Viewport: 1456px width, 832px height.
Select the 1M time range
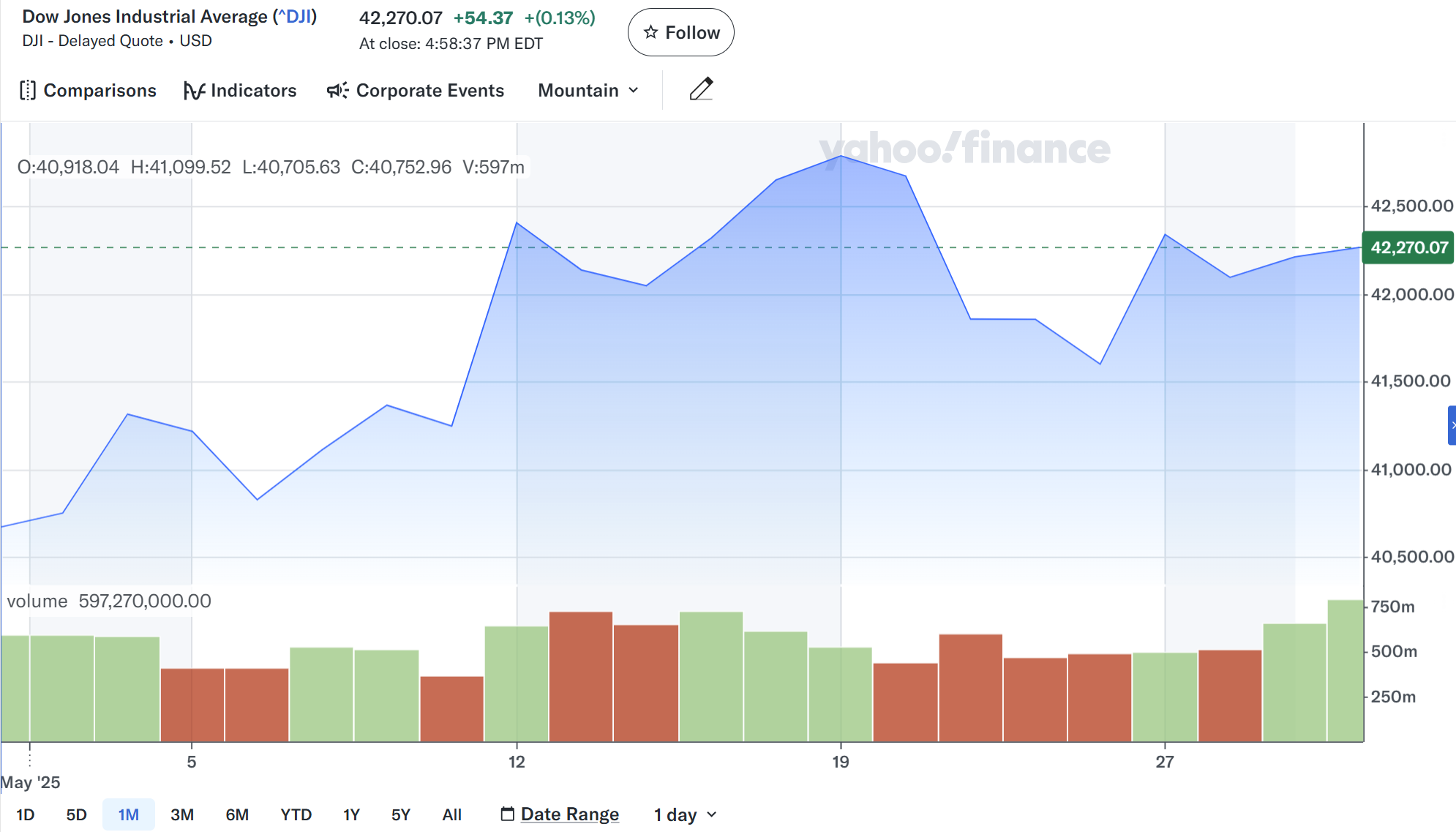(x=129, y=814)
